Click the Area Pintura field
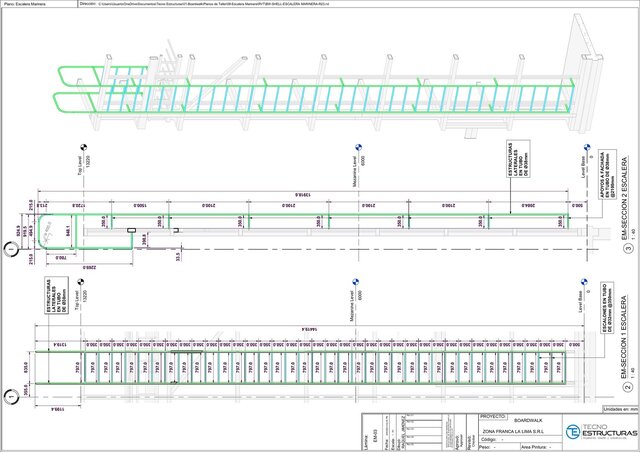 coord(541,447)
